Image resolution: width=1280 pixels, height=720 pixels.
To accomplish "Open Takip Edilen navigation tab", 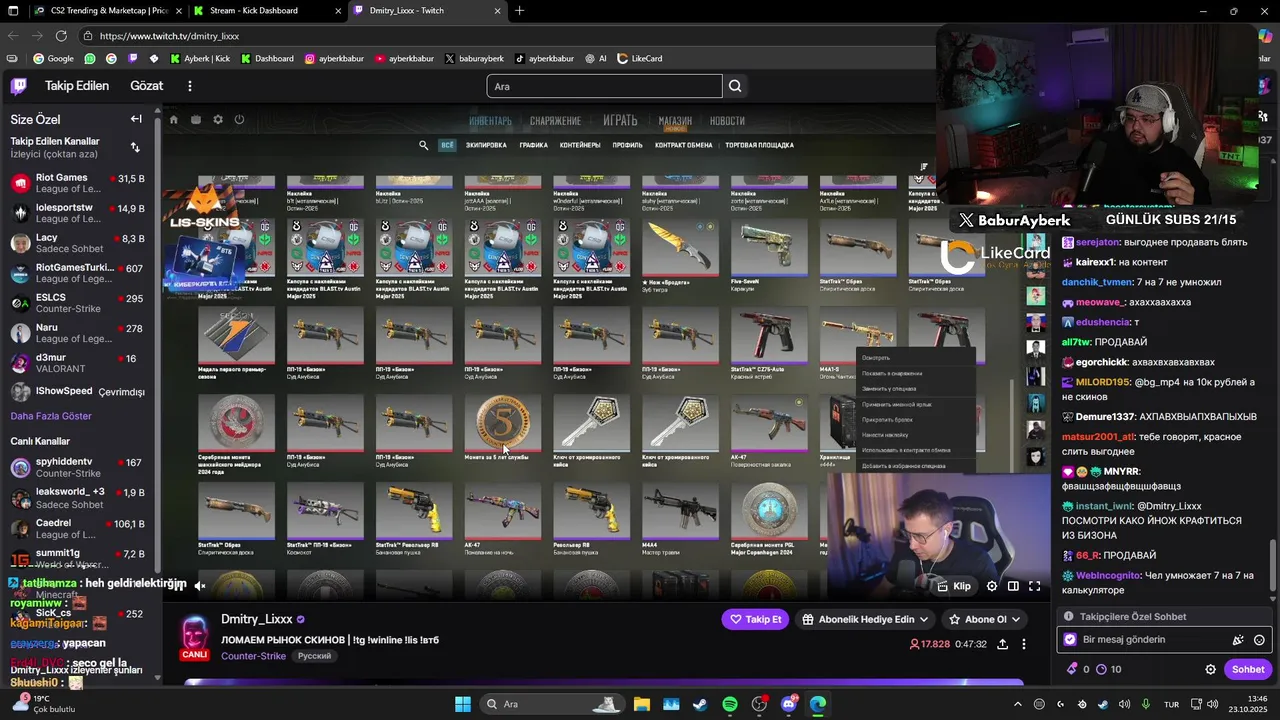I will (x=77, y=86).
